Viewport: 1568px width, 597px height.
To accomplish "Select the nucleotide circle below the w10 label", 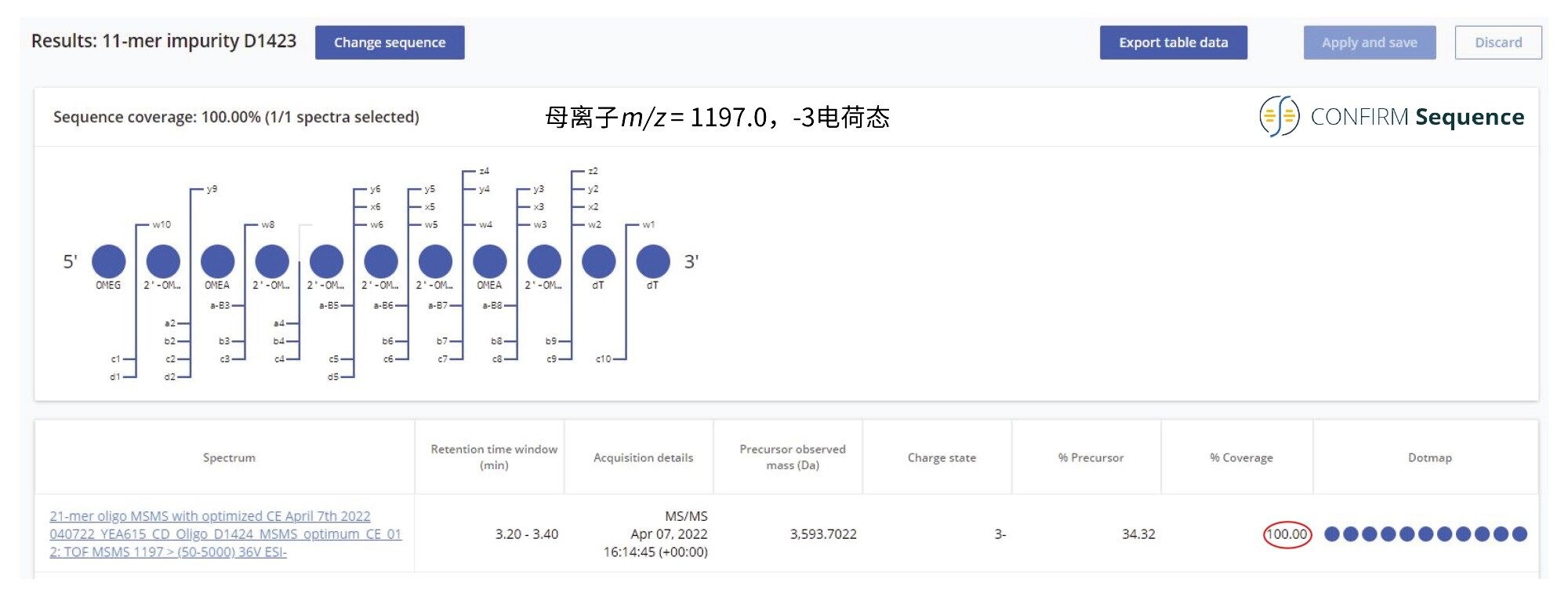I will pyautogui.click(x=163, y=261).
